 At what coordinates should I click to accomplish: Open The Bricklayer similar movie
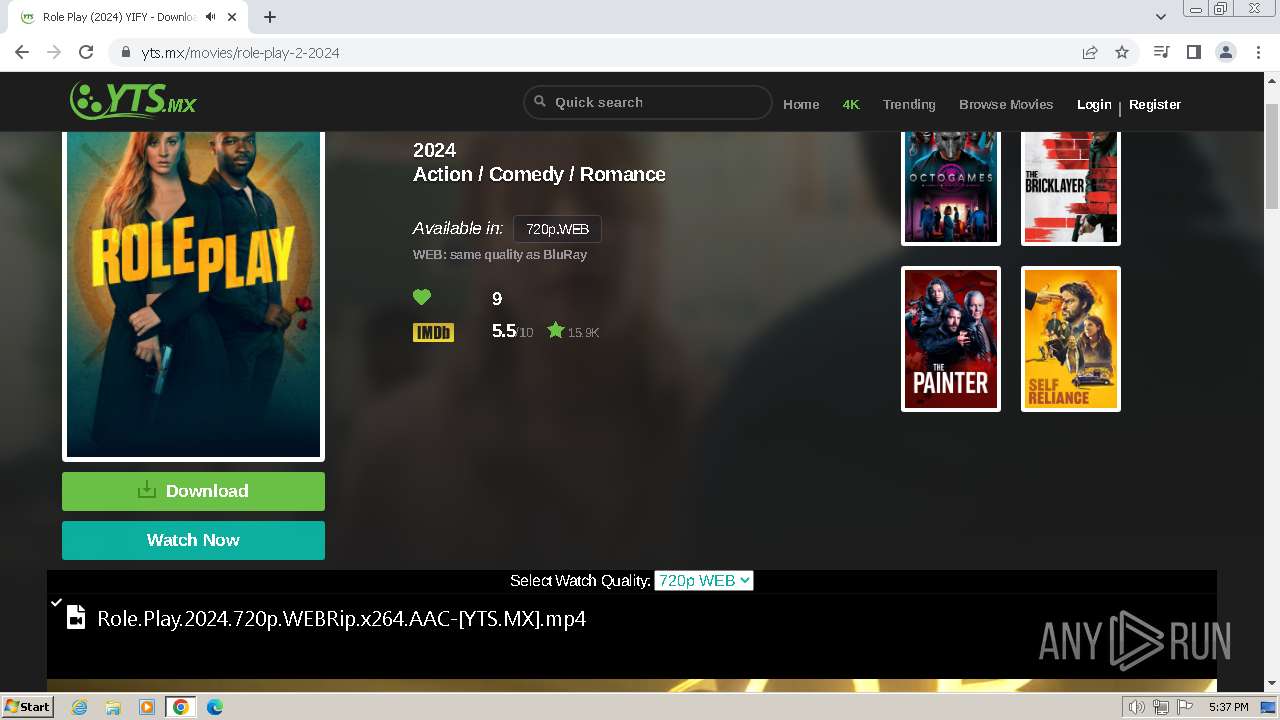coord(1071,187)
